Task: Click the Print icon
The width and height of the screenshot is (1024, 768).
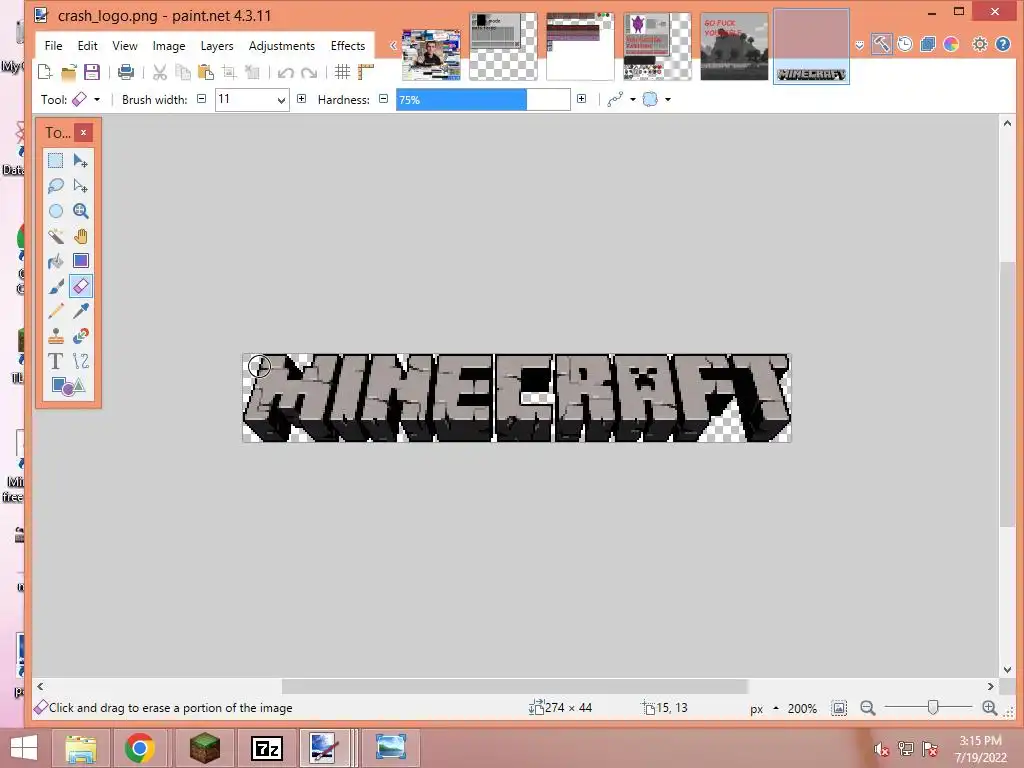Action: (125, 72)
